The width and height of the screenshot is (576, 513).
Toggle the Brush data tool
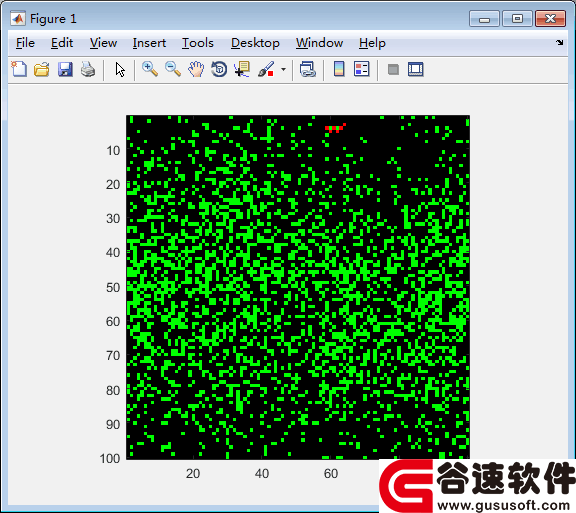(x=266, y=69)
